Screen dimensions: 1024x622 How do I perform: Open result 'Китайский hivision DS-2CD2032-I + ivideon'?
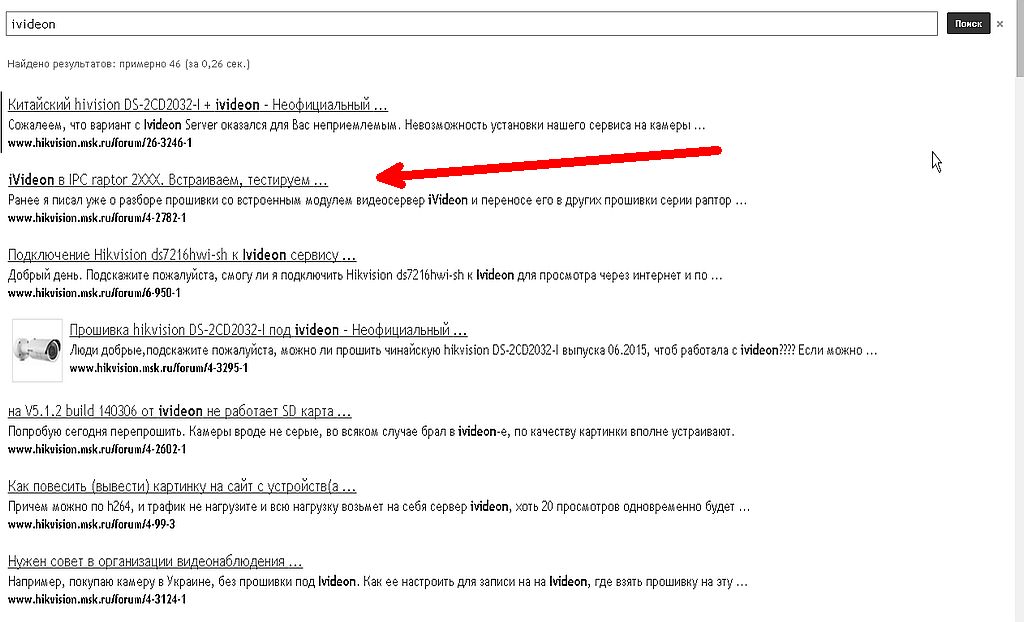pyautogui.click(x=198, y=105)
